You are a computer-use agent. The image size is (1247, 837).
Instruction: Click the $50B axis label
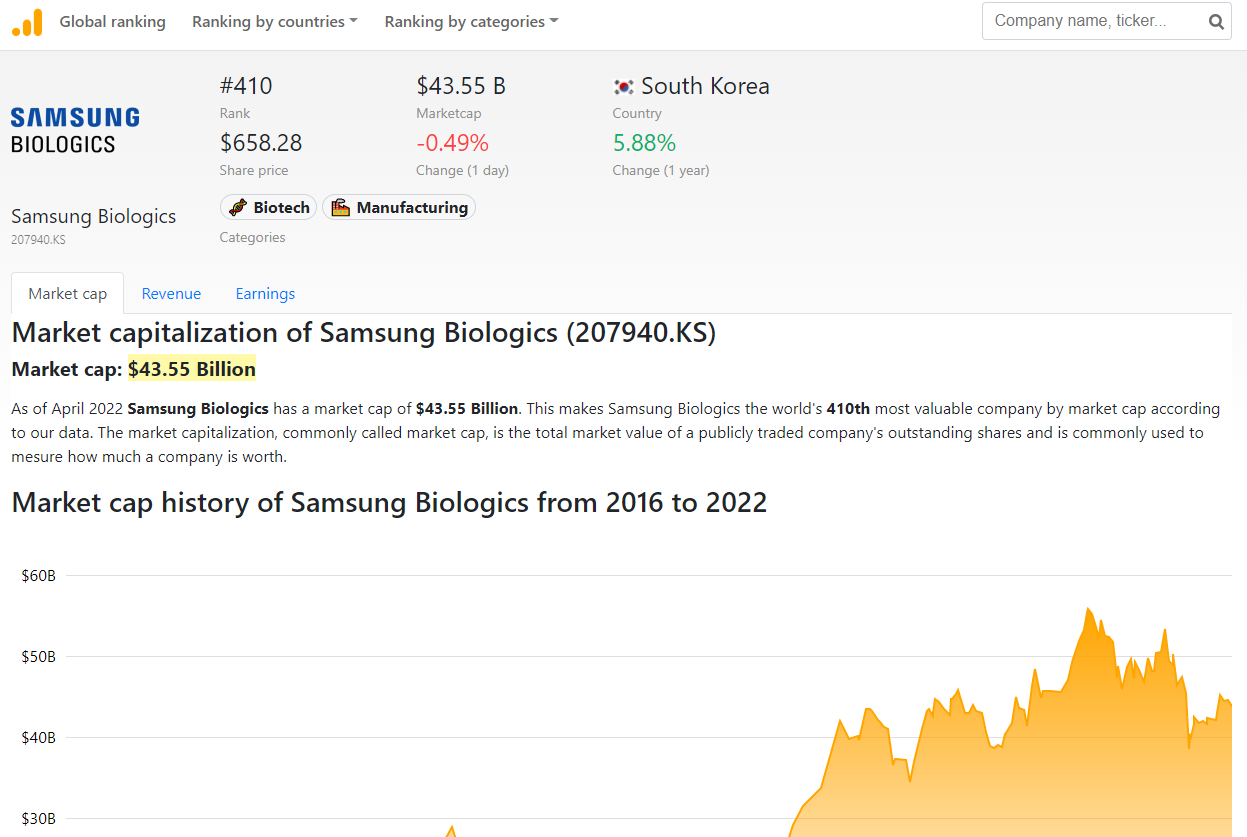pos(38,656)
